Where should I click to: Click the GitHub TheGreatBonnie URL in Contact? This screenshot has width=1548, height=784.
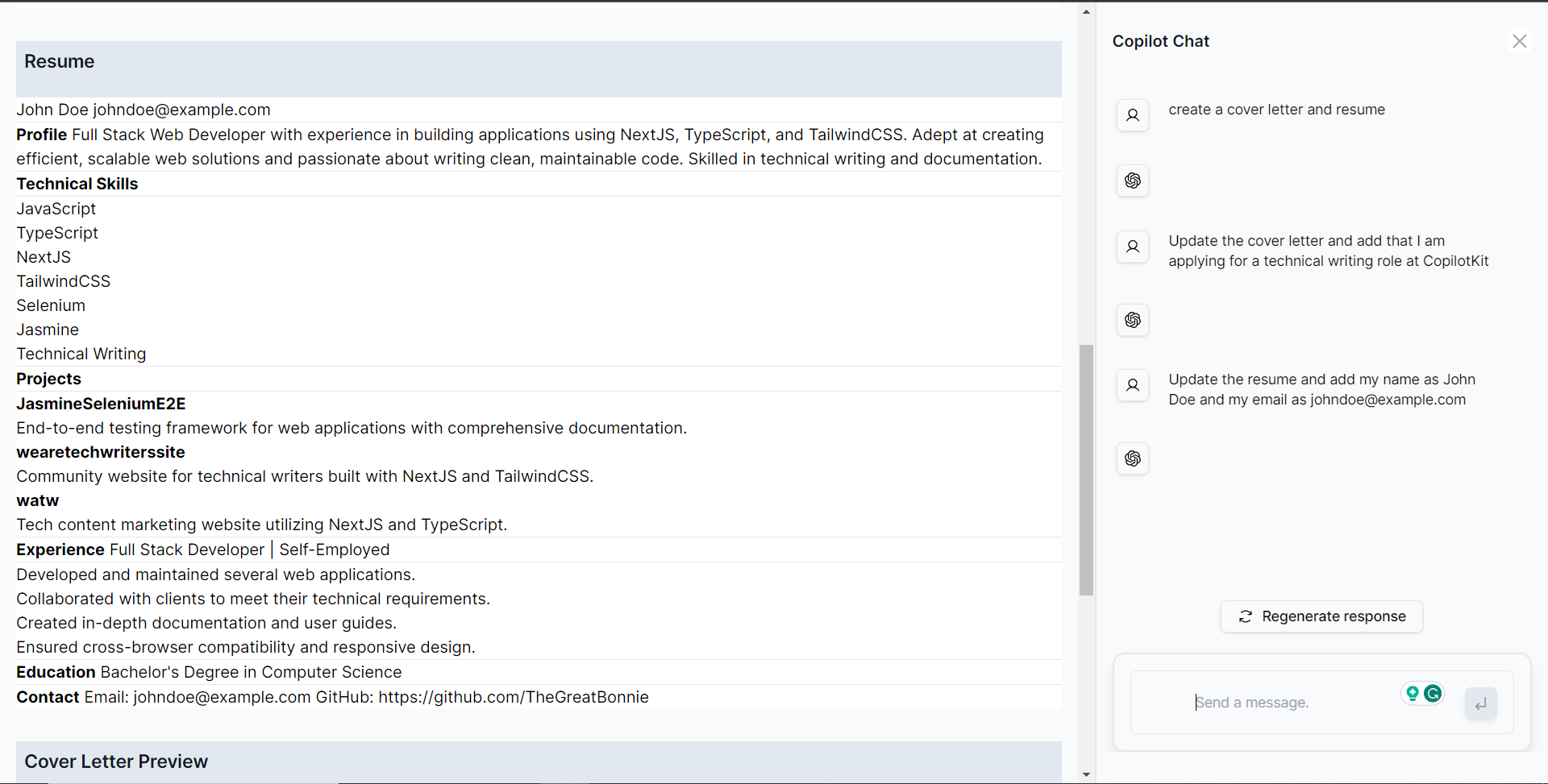[514, 697]
